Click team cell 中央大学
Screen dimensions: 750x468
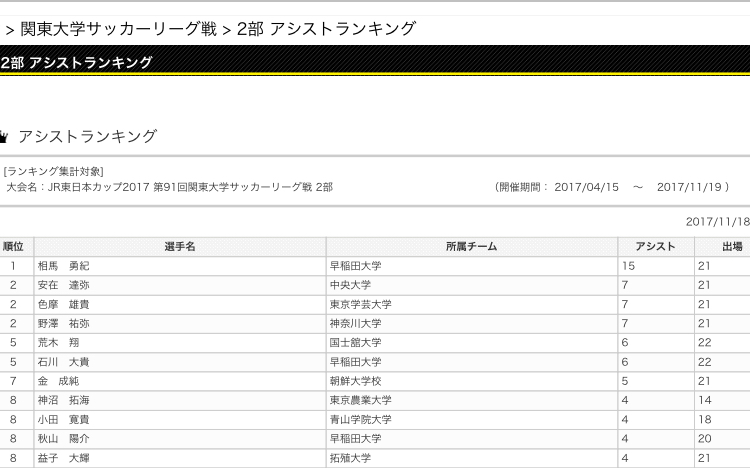pos(350,285)
